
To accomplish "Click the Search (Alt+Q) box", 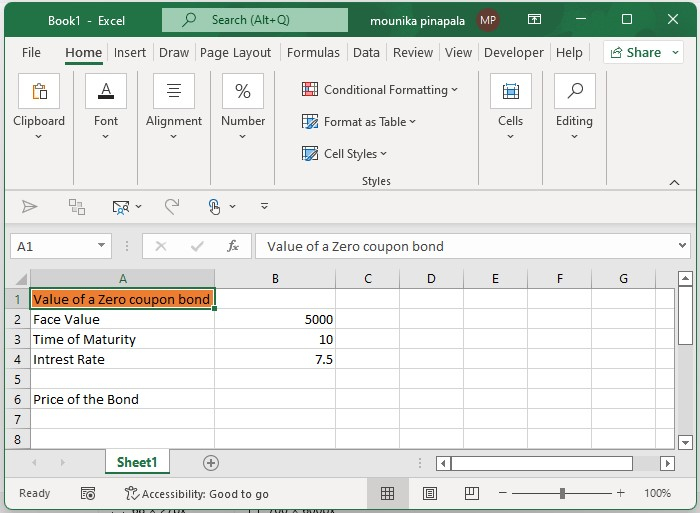I will (x=255, y=20).
